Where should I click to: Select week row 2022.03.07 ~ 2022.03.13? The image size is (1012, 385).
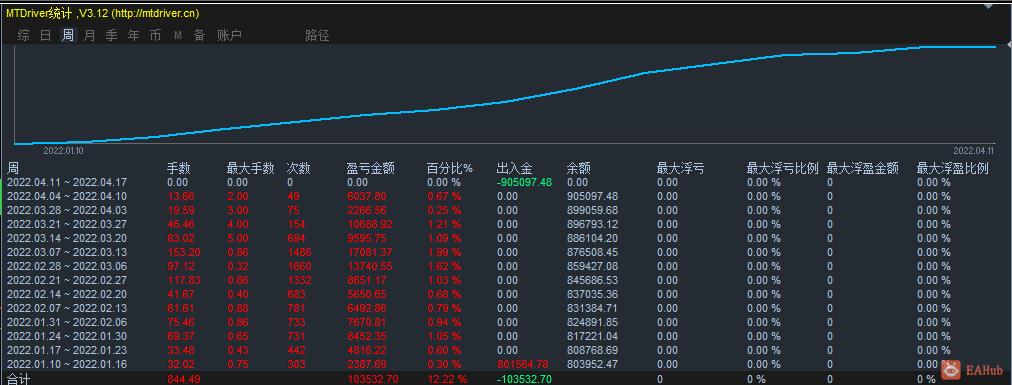pyautogui.click(x=506, y=252)
